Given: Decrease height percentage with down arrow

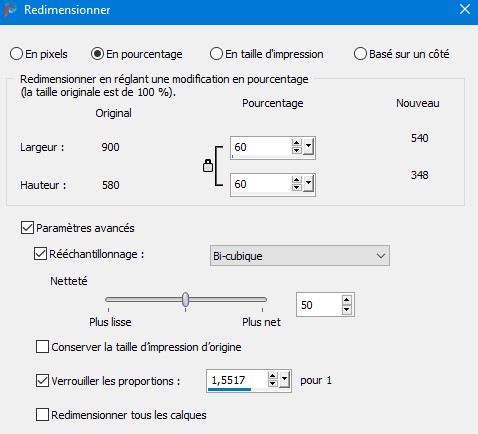Looking at the screenshot, I should [296, 187].
